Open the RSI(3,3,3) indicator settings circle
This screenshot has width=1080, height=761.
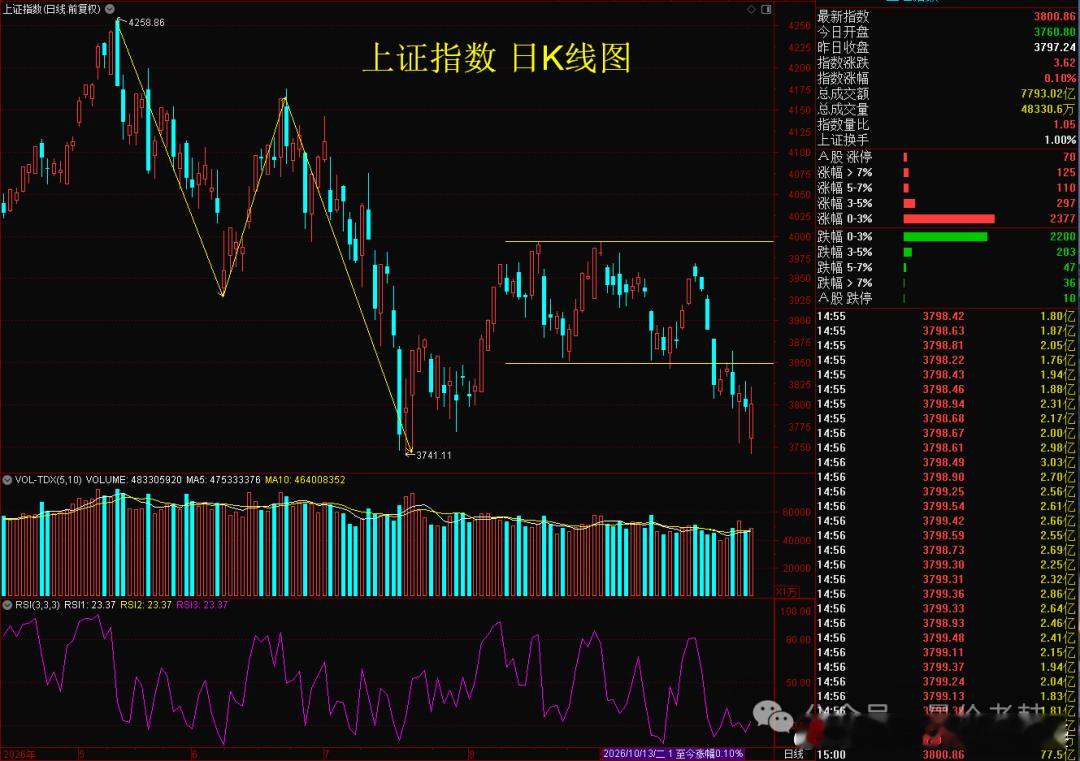click(x=8, y=605)
